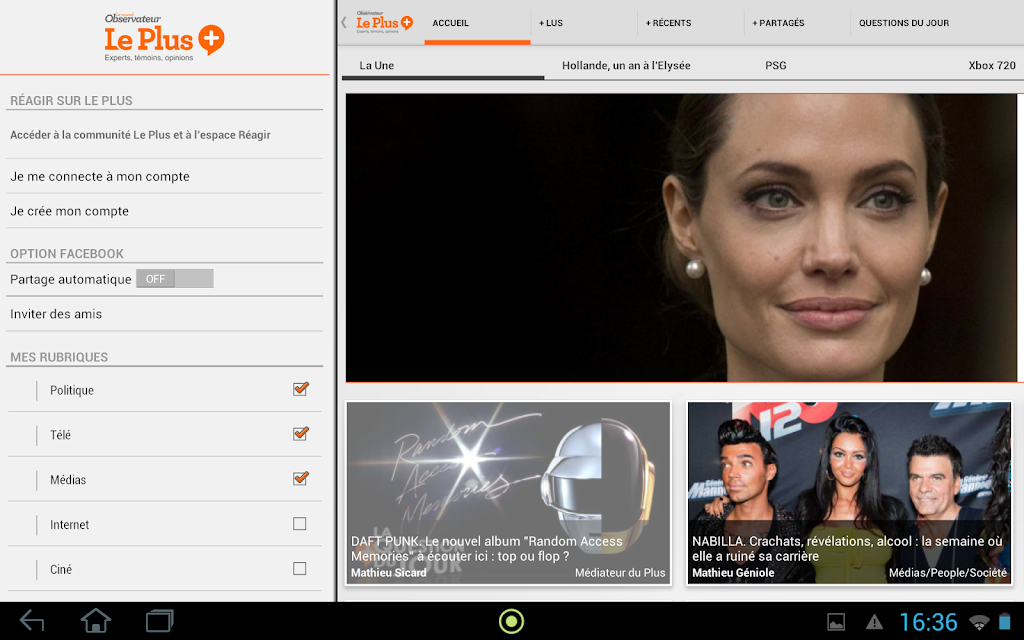Tap the Le Plus logo in the top bar
The width and height of the screenshot is (1024, 640).
click(384, 22)
